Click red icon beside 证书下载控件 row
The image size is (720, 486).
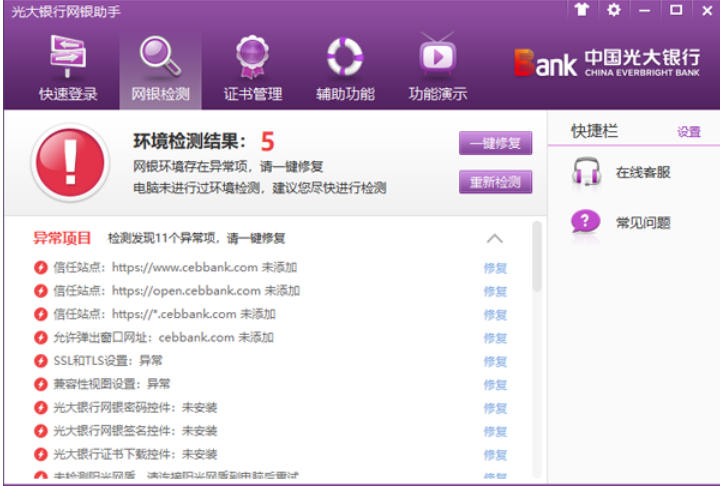pos(41,454)
